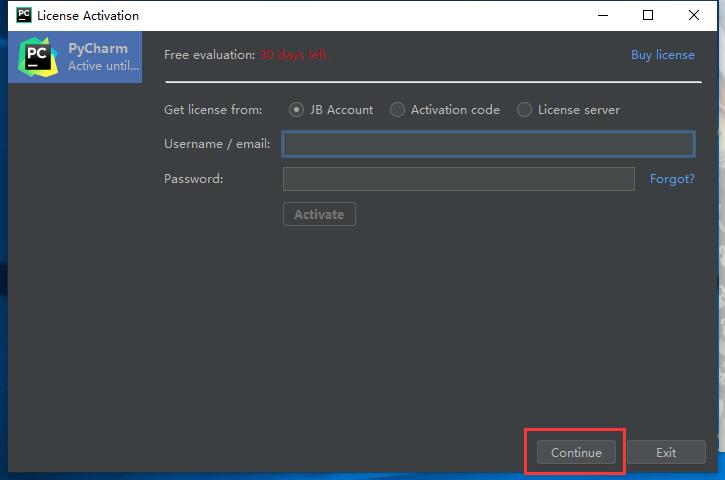The image size is (725, 480).
Task: Click the '30 days left' evaluation text
Action: (x=294, y=55)
